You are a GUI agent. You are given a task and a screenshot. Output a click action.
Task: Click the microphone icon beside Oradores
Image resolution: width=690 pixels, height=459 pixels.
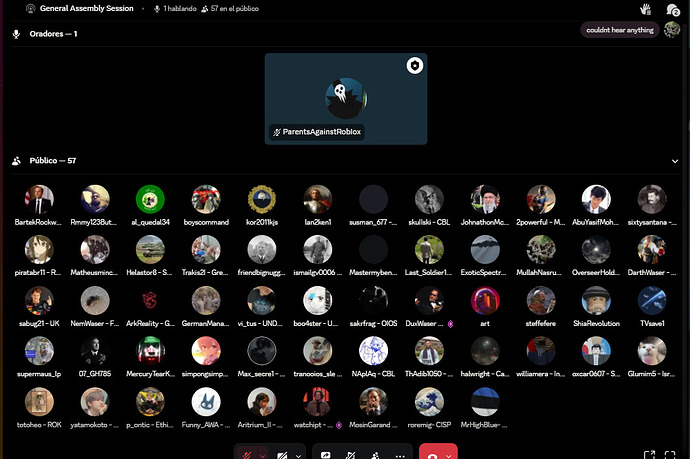click(16, 34)
